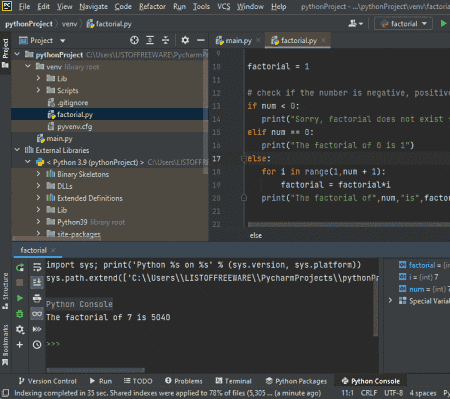Expand the Scripts folder
This screenshot has height=399, width=450.
tap(39, 90)
